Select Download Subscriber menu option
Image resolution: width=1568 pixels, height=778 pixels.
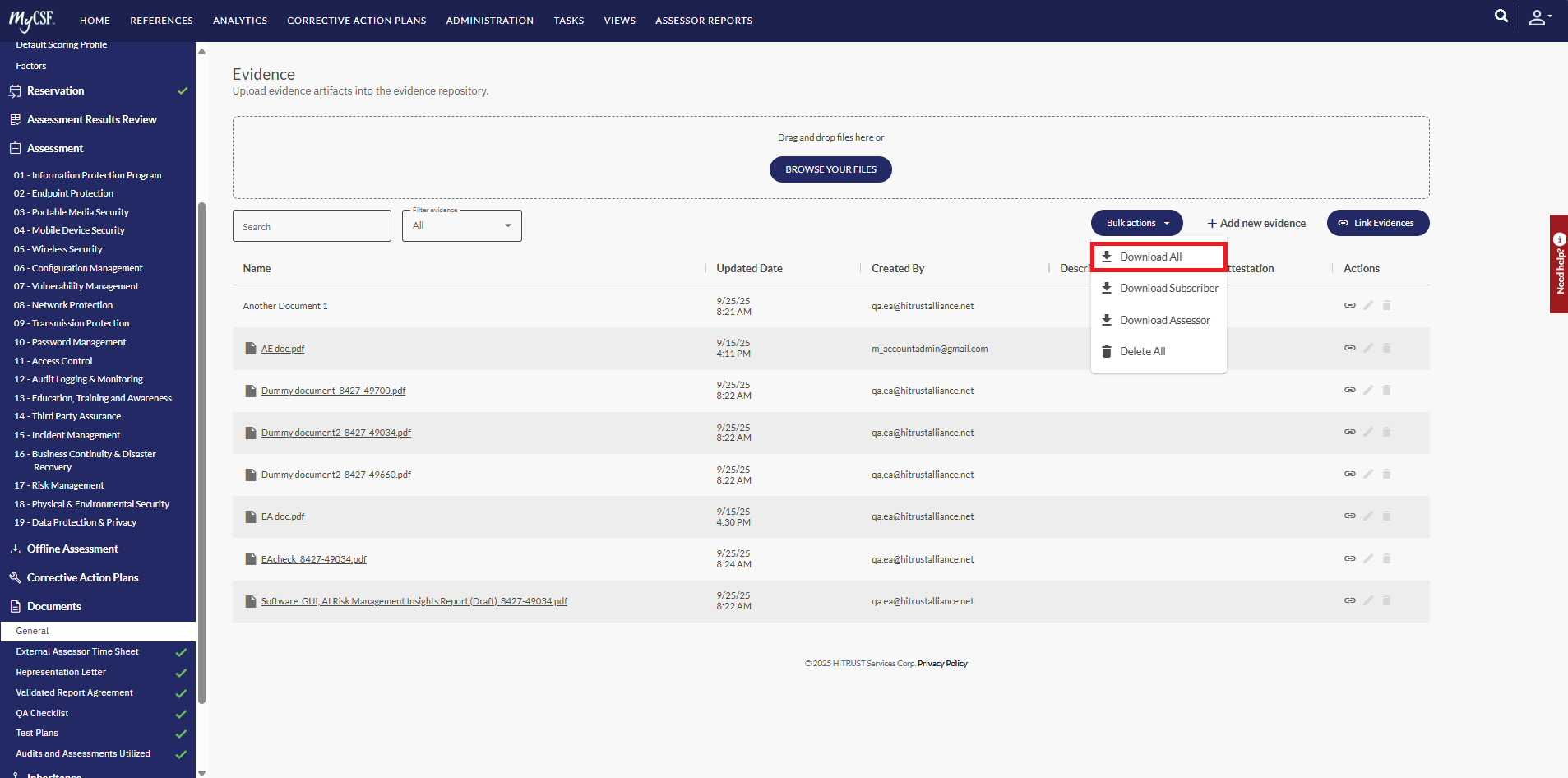[x=1168, y=288]
